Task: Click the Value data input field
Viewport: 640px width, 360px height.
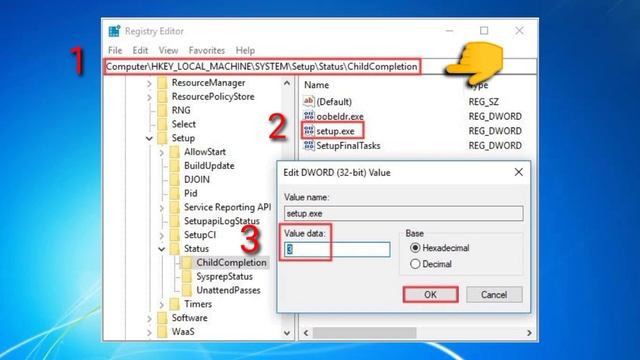Action: [337, 249]
